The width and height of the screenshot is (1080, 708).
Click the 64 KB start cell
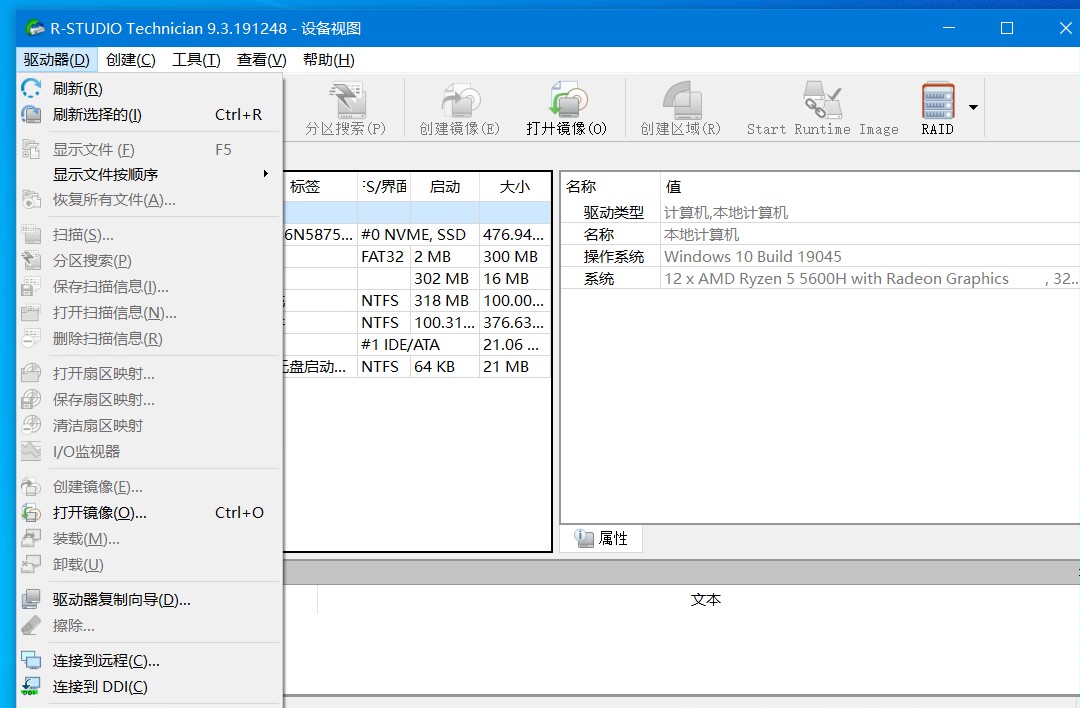coord(445,366)
